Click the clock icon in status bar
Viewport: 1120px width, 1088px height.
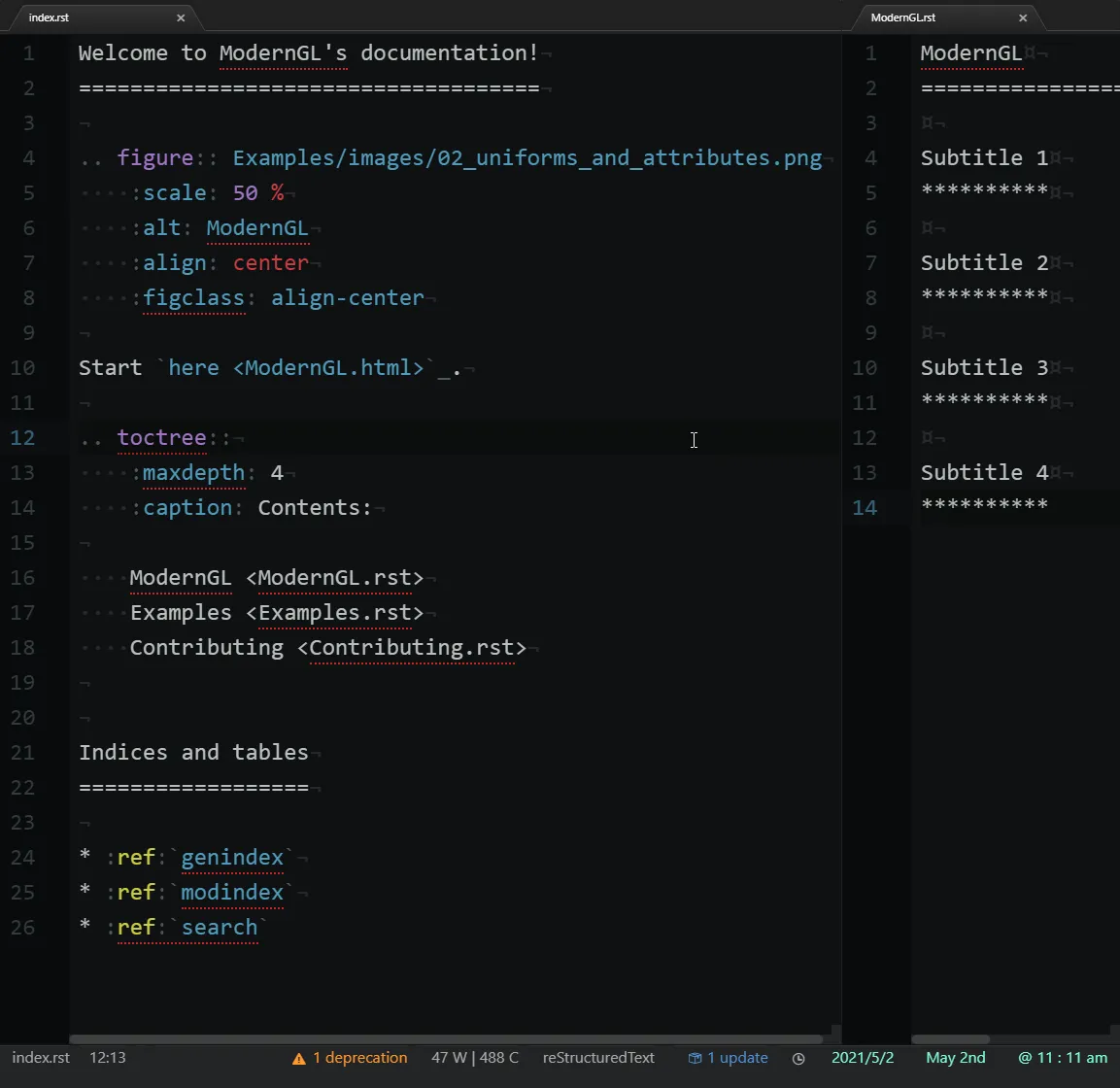pos(798,1059)
